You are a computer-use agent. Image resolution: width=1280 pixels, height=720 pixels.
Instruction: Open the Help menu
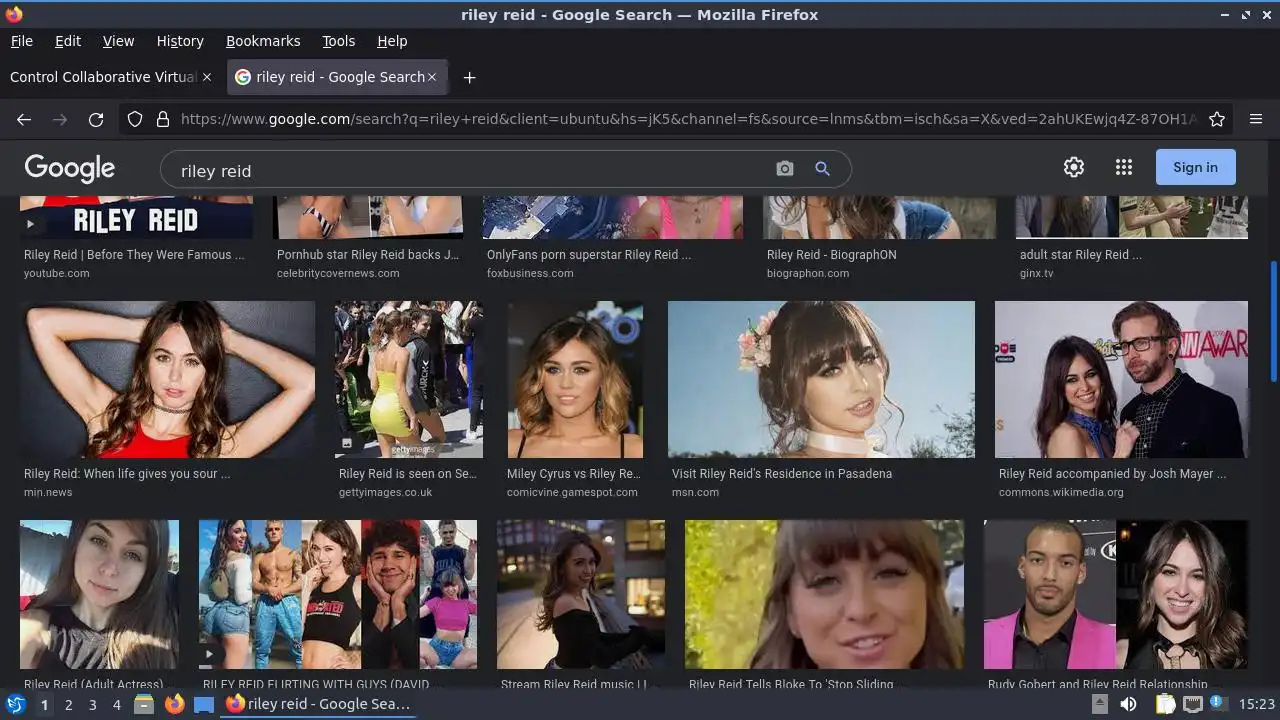tap(392, 41)
